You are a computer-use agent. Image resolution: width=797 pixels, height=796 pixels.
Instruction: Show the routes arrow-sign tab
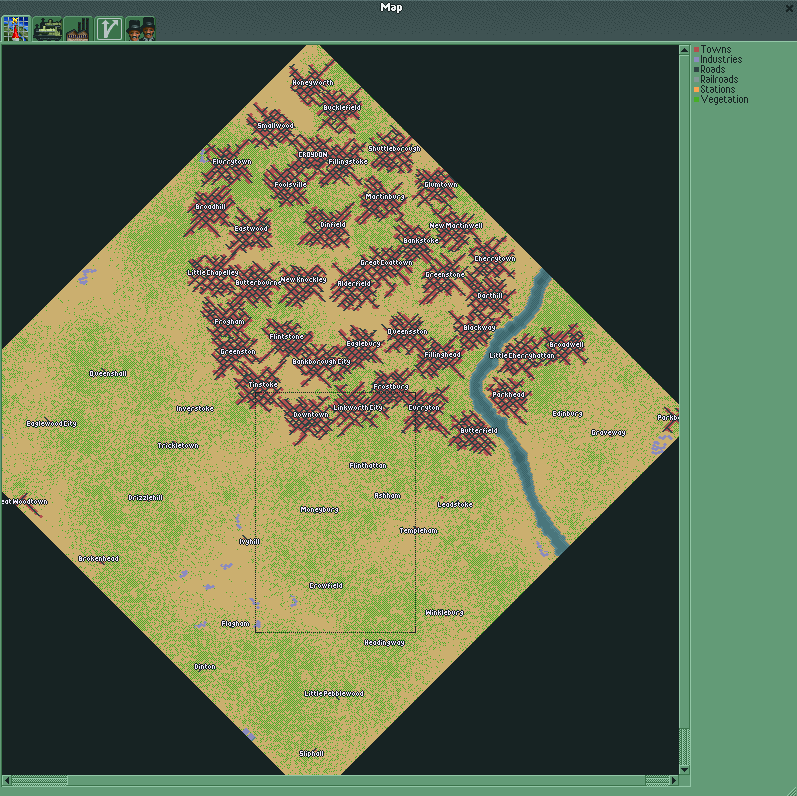(109, 28)
